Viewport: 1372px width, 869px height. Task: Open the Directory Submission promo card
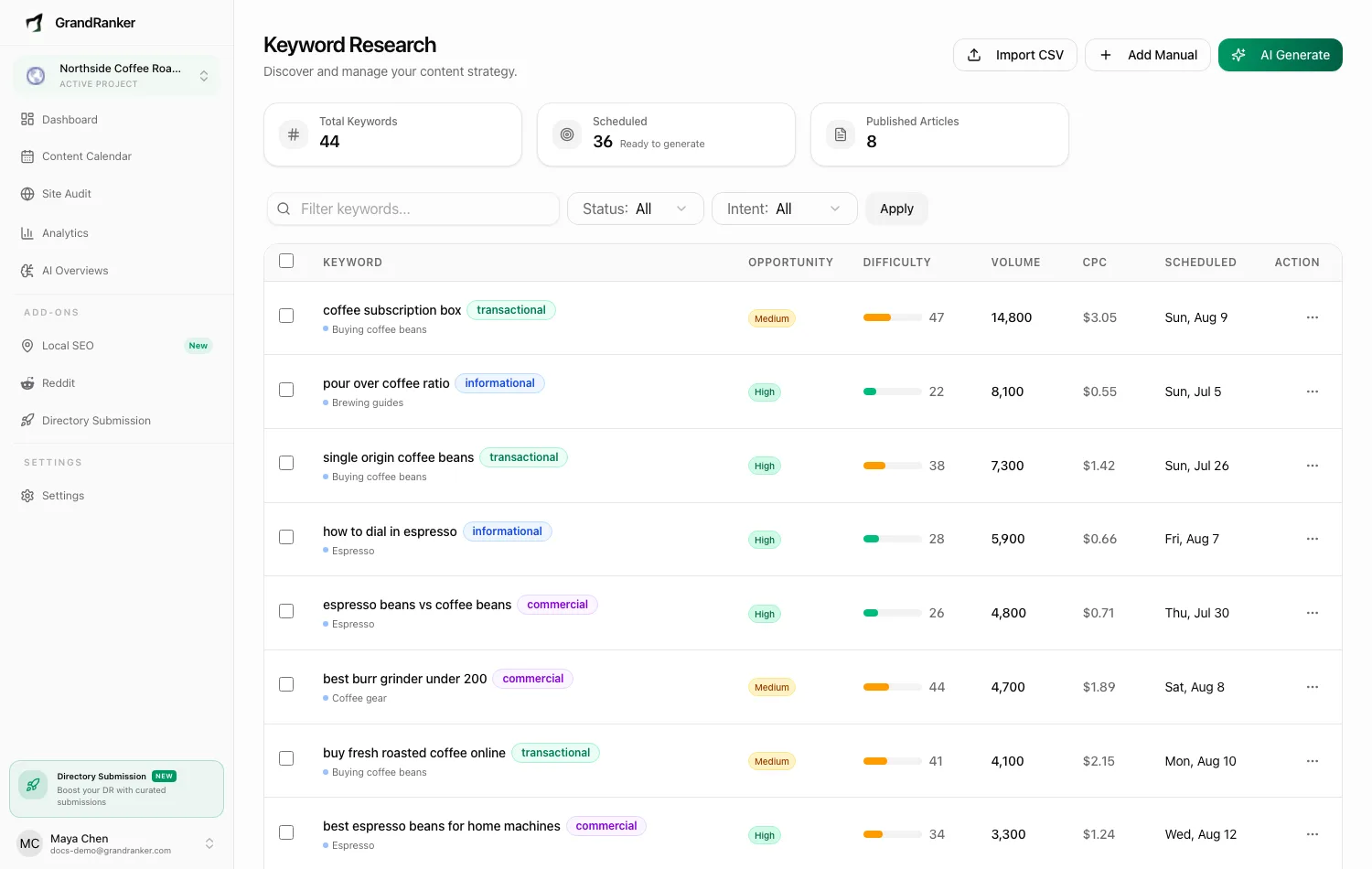(x=116, y=789)
